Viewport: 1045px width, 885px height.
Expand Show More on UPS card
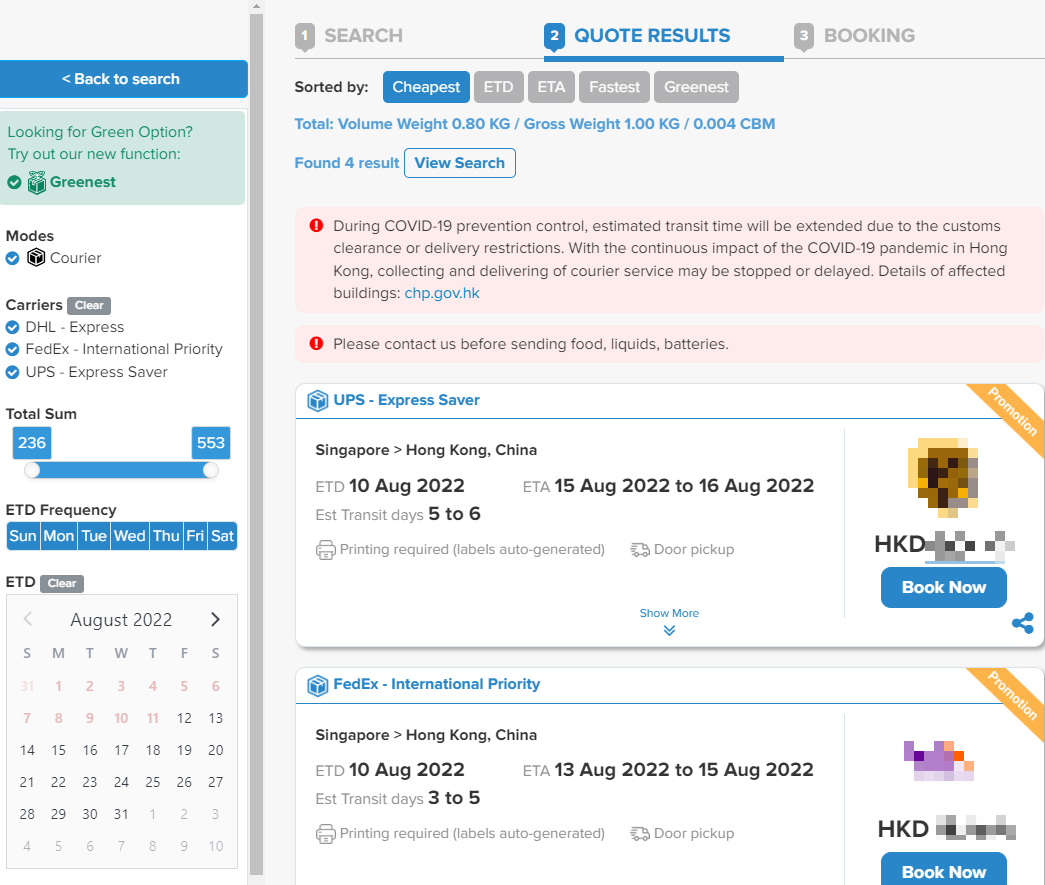point(669,620)
